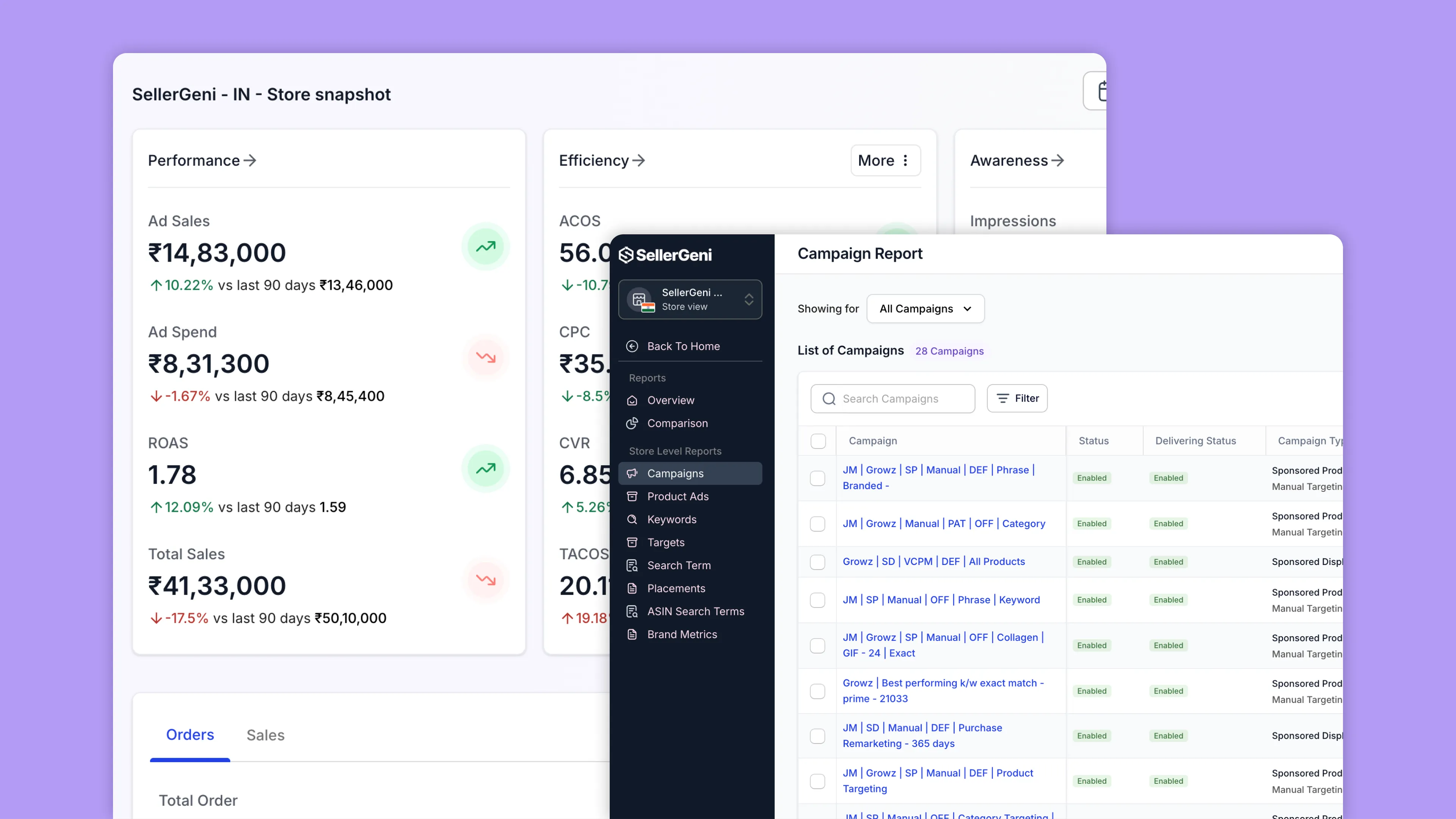Check the Manual PAT OFF Category row
Viewport: 1456px width, 819px height.
[818, 524]
